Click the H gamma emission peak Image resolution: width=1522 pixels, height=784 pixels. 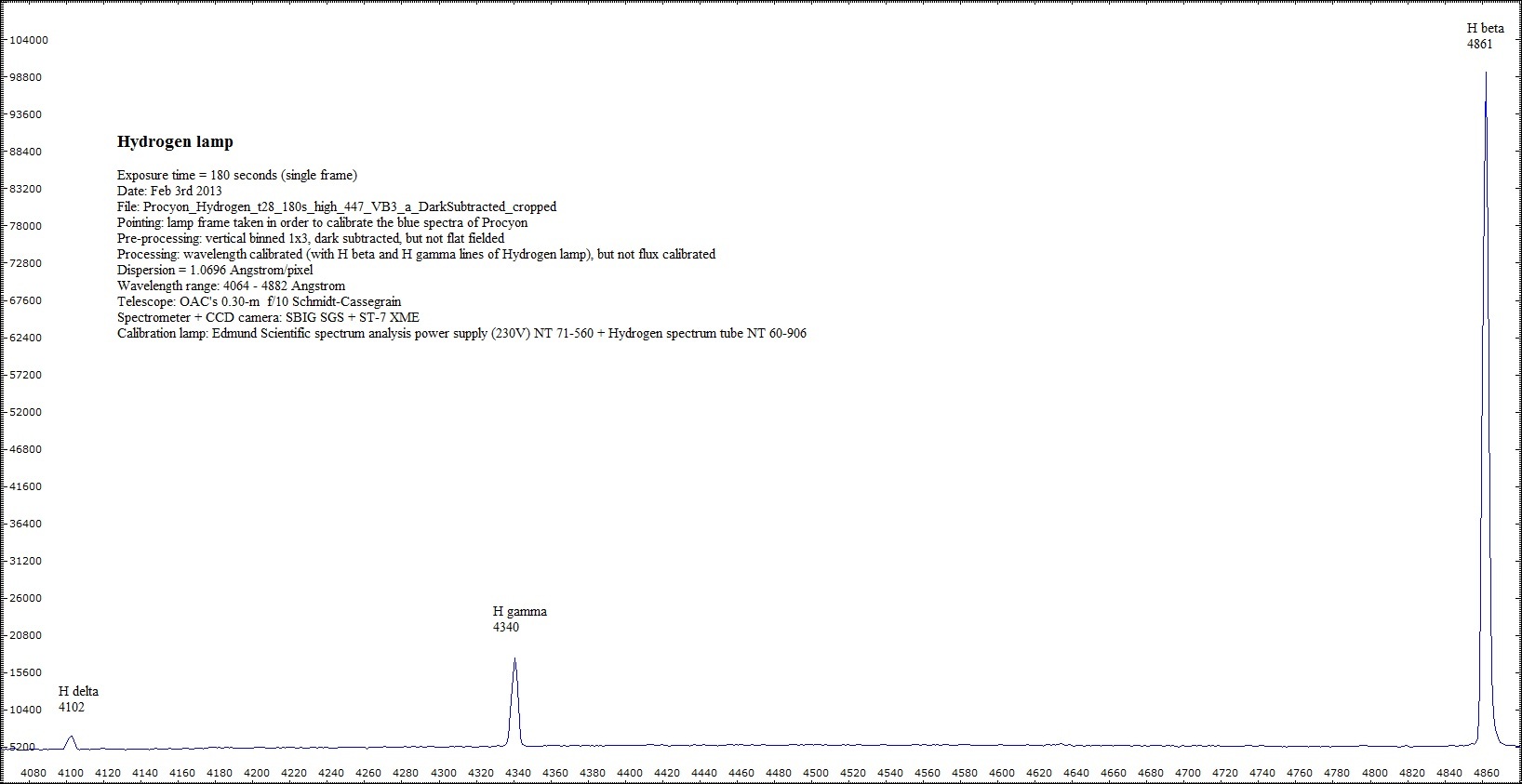click(514, 702)
